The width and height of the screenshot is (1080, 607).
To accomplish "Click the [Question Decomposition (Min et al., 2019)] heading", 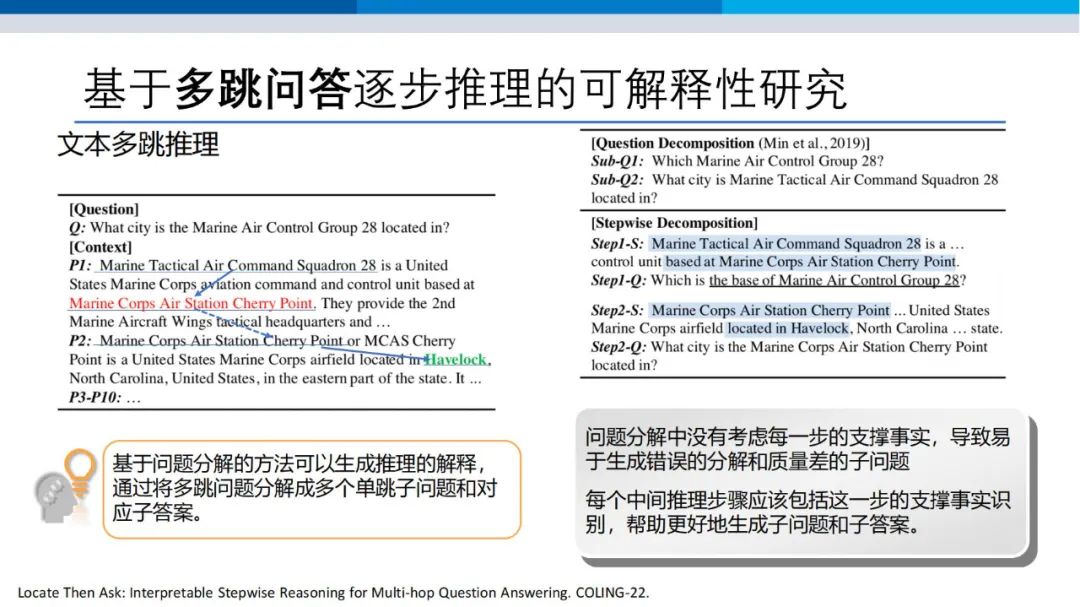I will [730, 143].
